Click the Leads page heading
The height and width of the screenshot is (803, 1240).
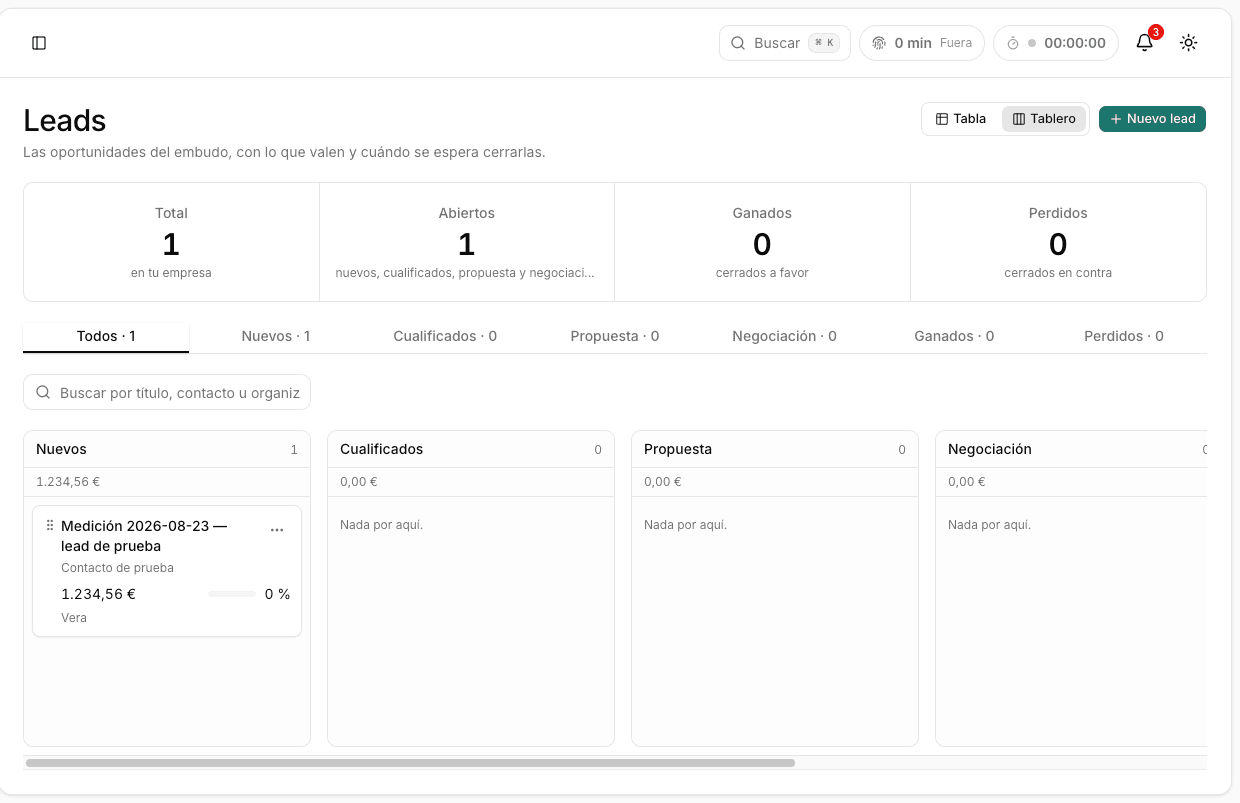tap(65, 121)
